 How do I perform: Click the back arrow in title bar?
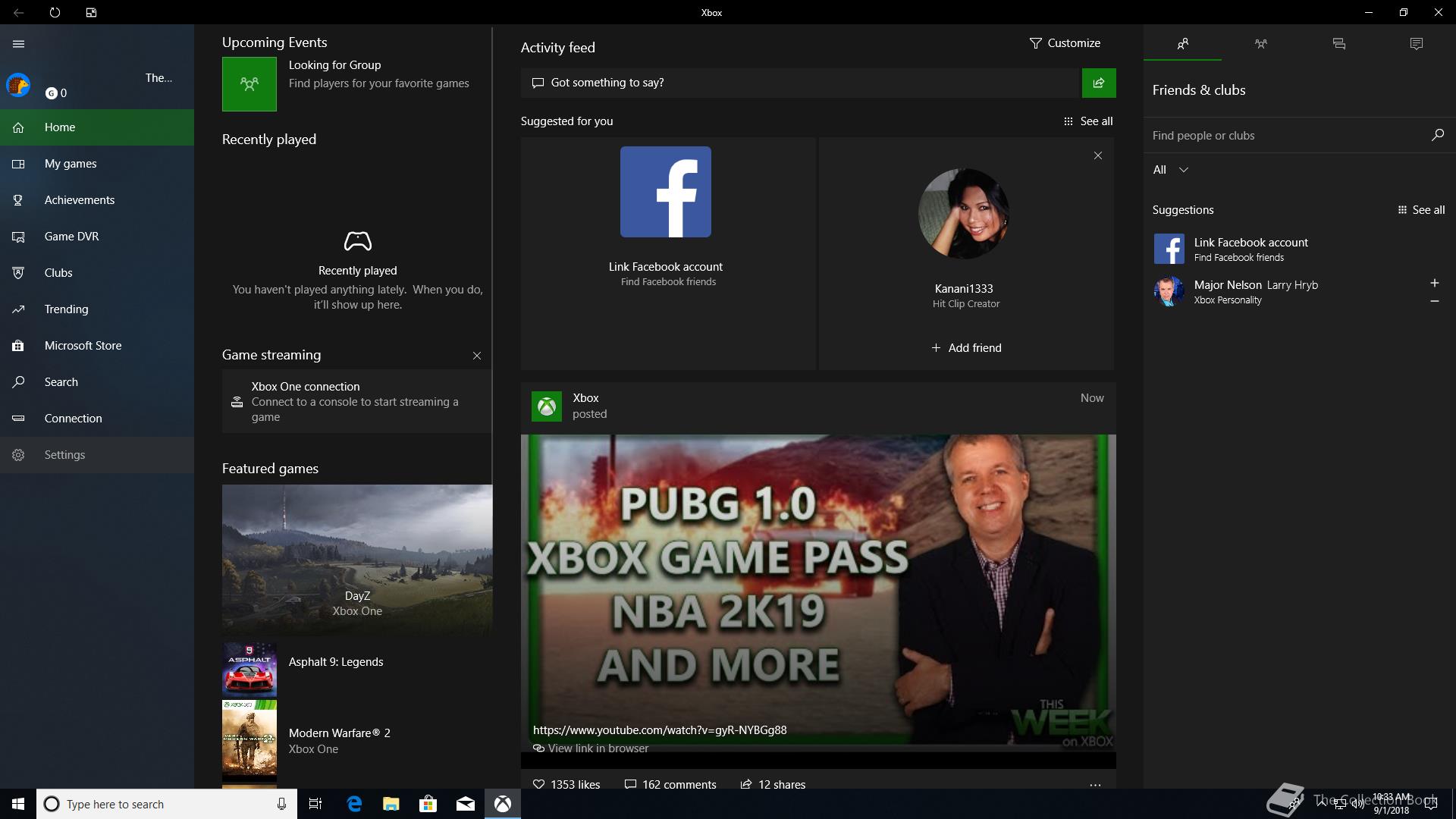pyautogui.click(x=18, y=12)
